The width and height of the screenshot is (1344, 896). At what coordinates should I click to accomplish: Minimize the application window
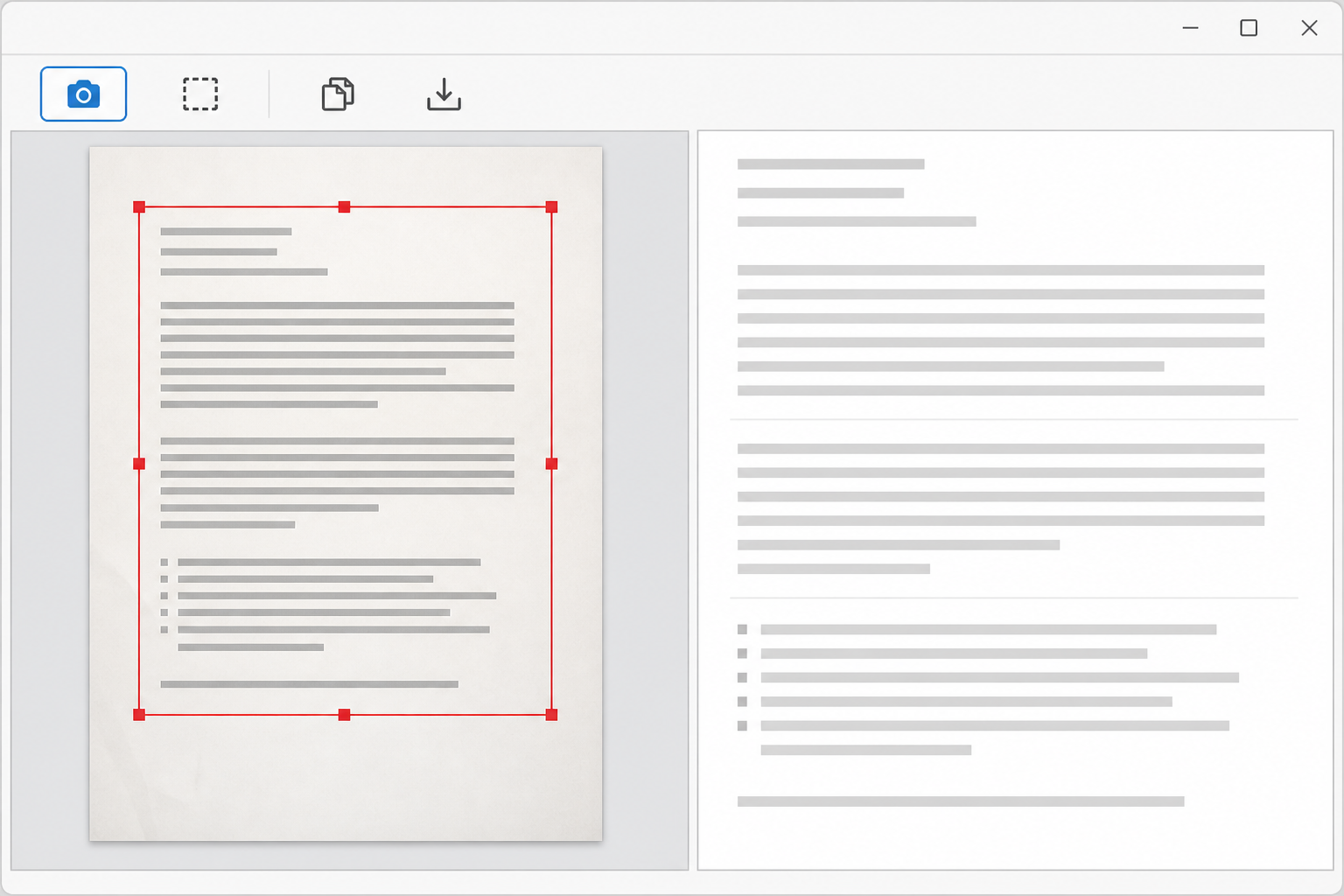1191,28
